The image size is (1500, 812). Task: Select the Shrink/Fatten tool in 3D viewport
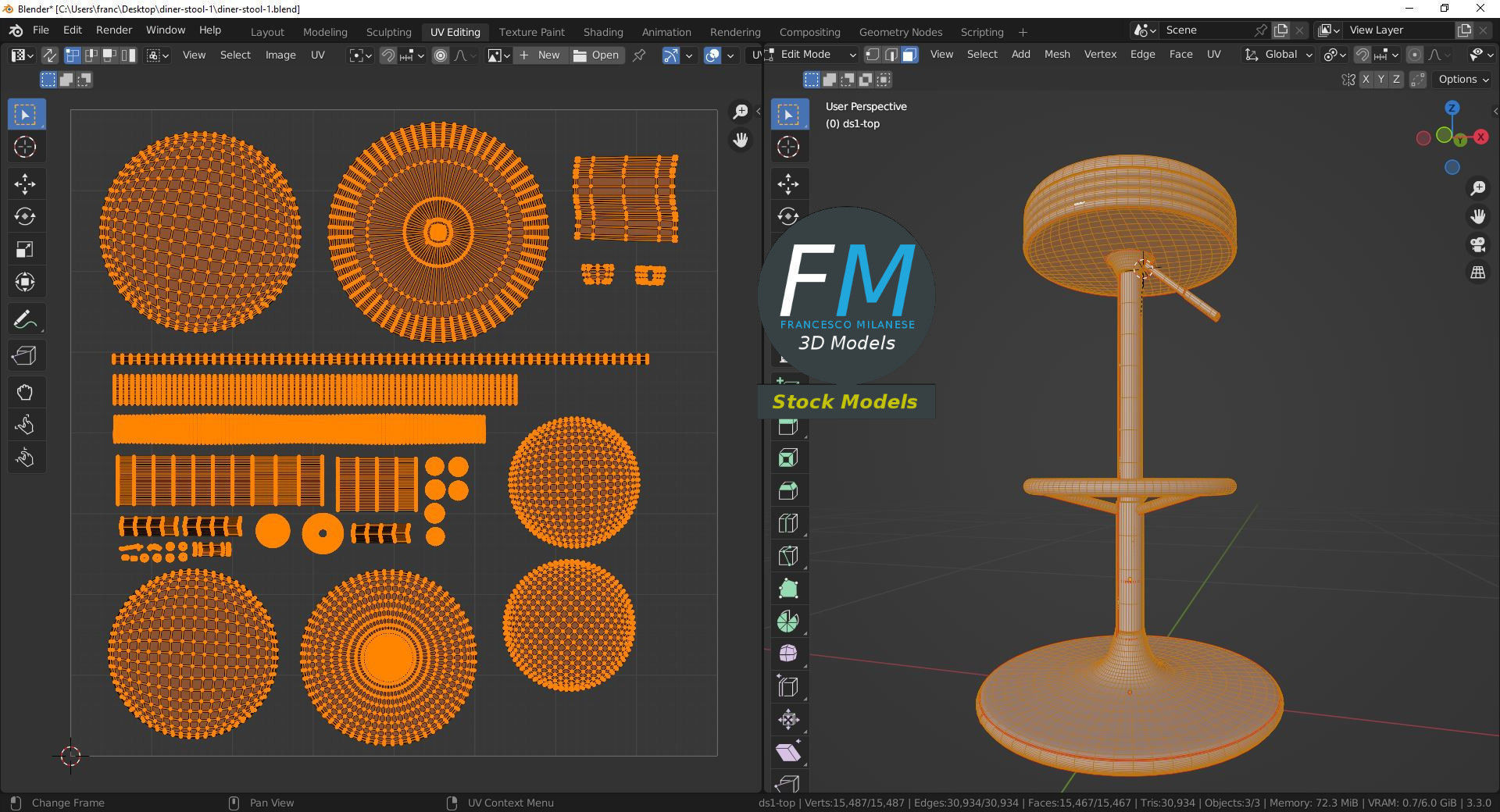click(788, 719)
